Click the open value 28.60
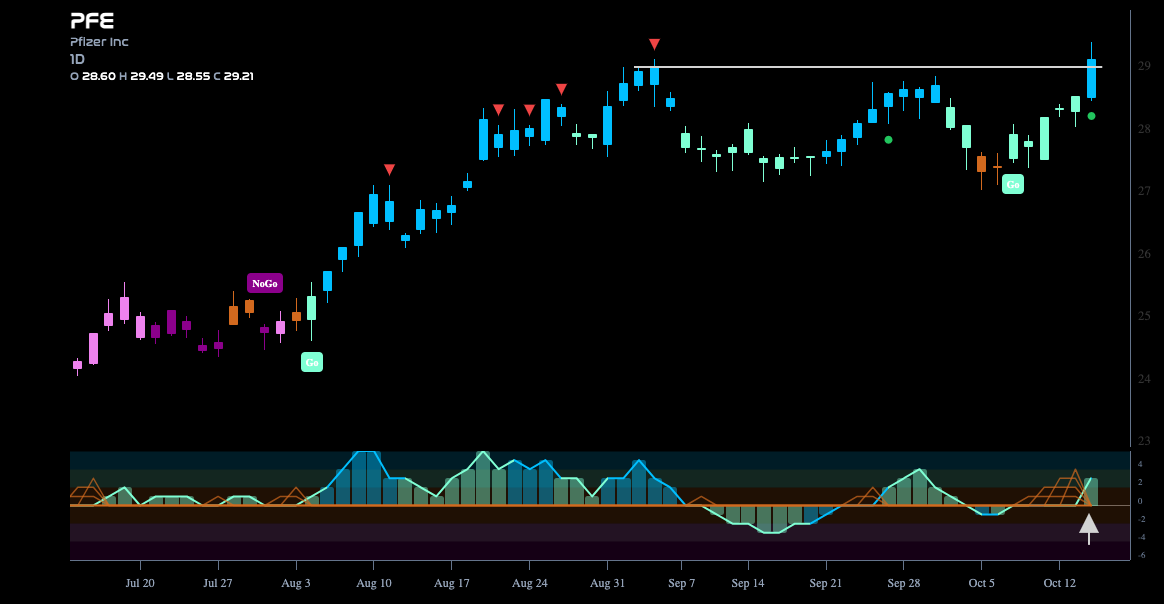 click(x=99, y=76)
